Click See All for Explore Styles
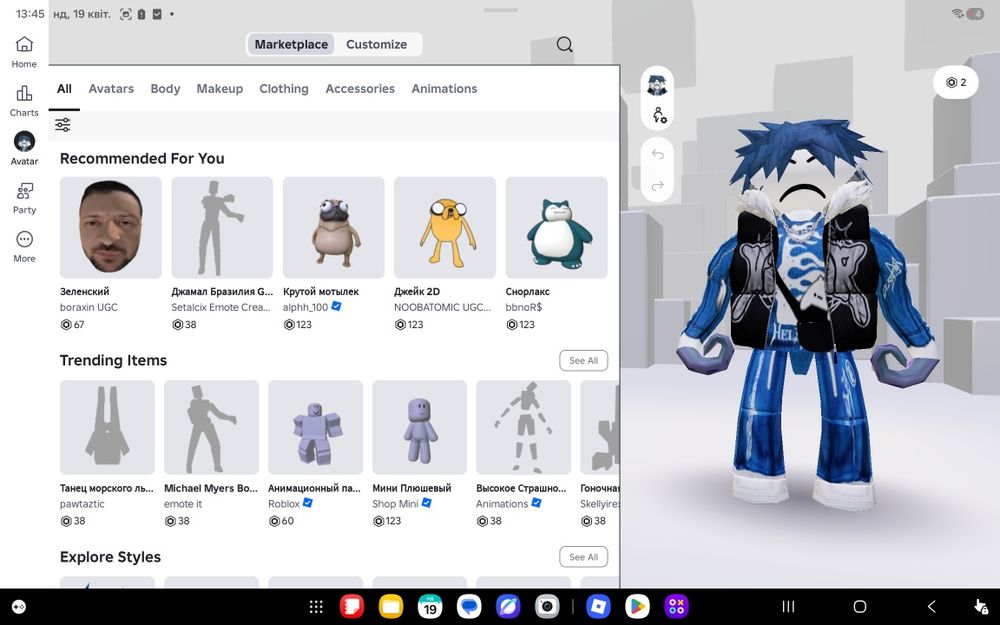Image resolution: width=1000 pixels, height=625 pixels. 584,557
